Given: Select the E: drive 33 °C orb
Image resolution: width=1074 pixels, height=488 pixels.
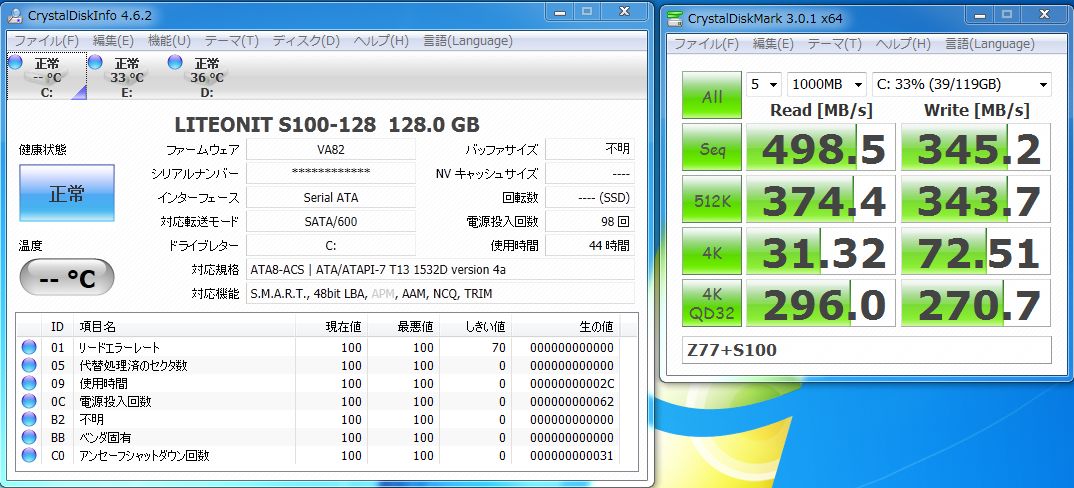Looking at the screenshot, I should 95,62.
